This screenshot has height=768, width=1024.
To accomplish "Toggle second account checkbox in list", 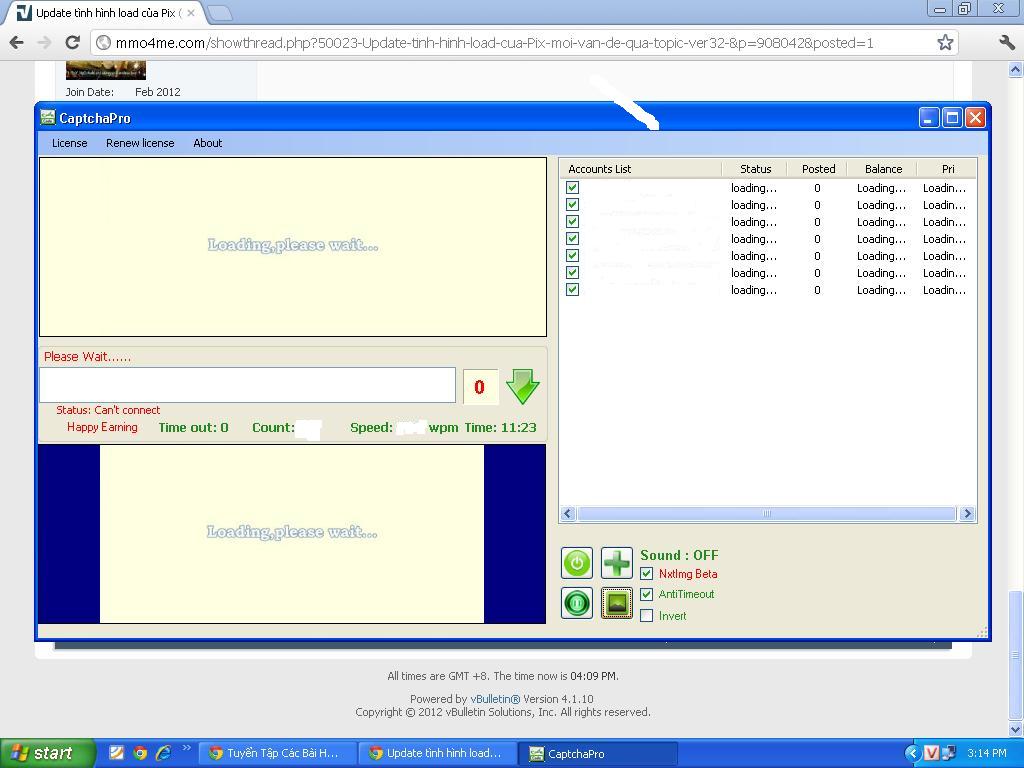I will [572, 204].
